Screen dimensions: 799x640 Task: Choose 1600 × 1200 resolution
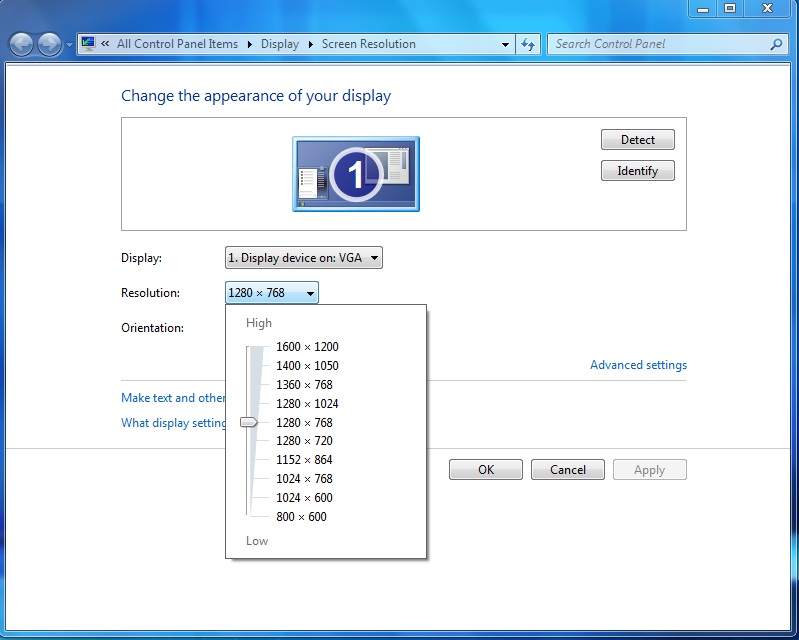[x=307, y=347]
